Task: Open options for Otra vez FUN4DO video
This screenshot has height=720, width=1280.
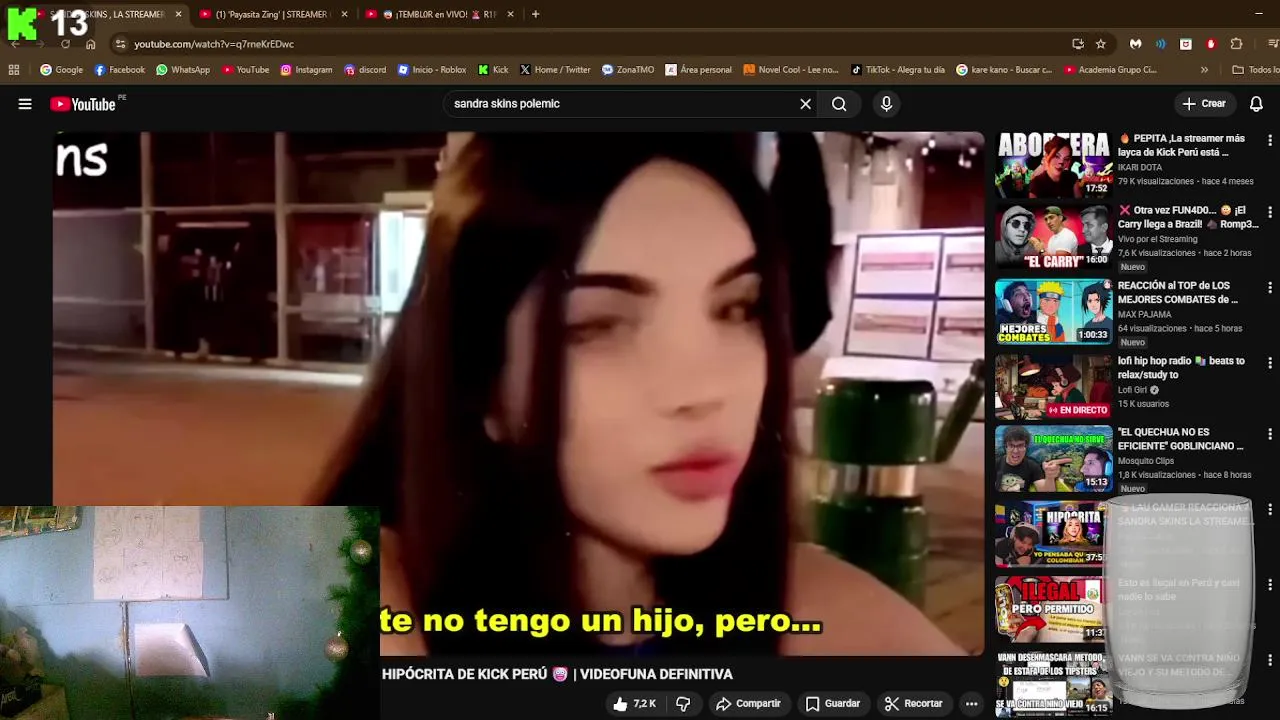Action: point(1270,212)
